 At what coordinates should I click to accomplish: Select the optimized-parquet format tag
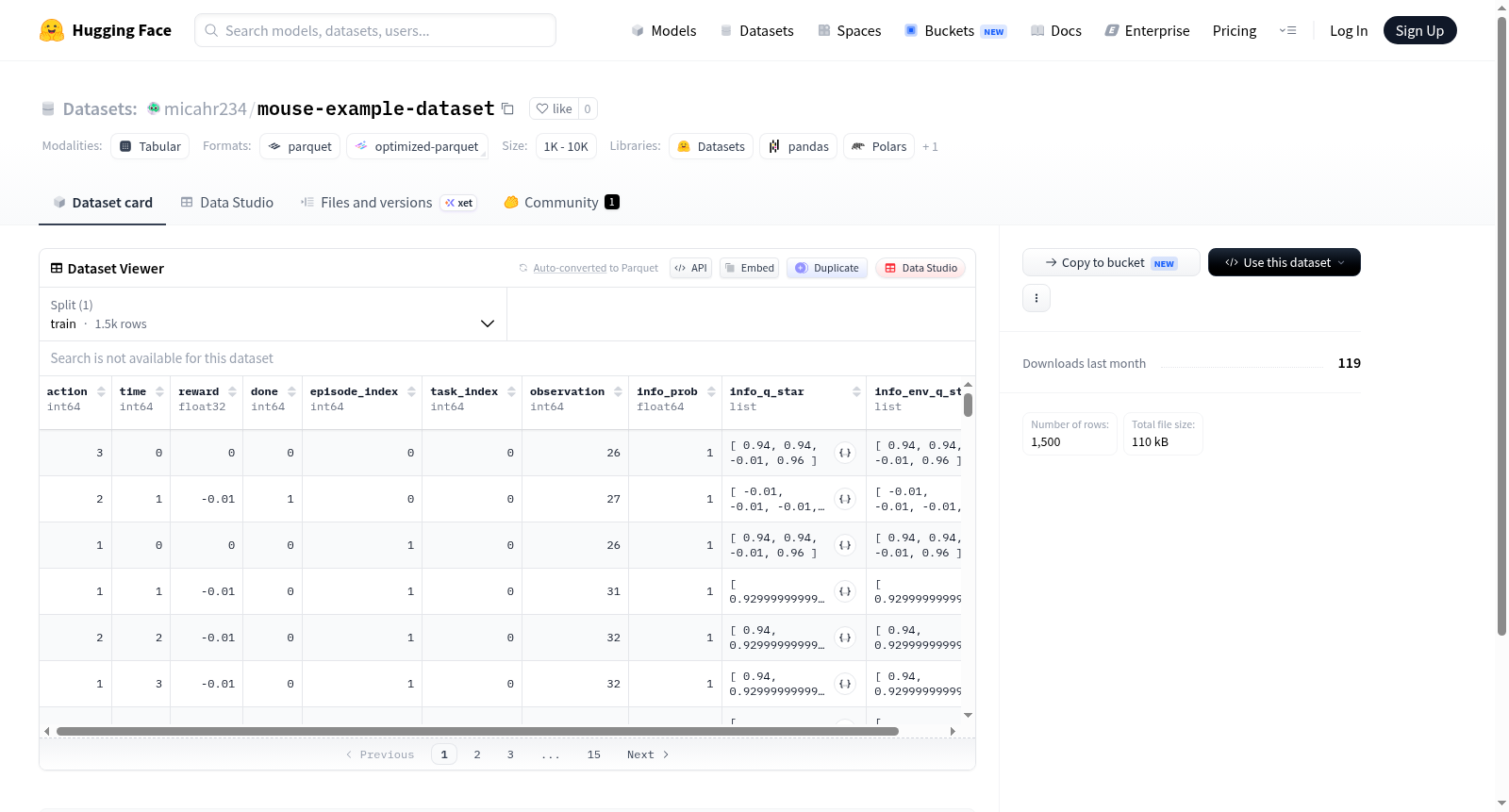(x=417, y=146)
